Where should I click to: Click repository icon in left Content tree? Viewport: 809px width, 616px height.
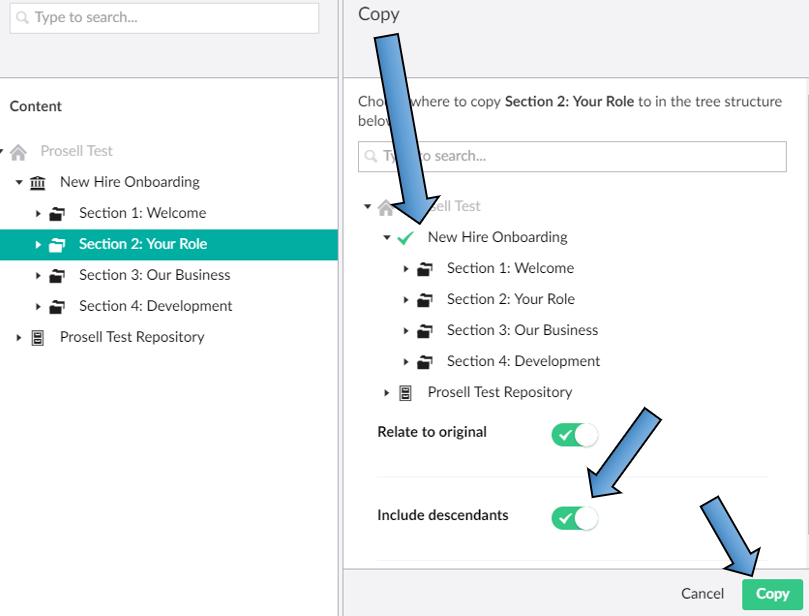coord(38,337)
